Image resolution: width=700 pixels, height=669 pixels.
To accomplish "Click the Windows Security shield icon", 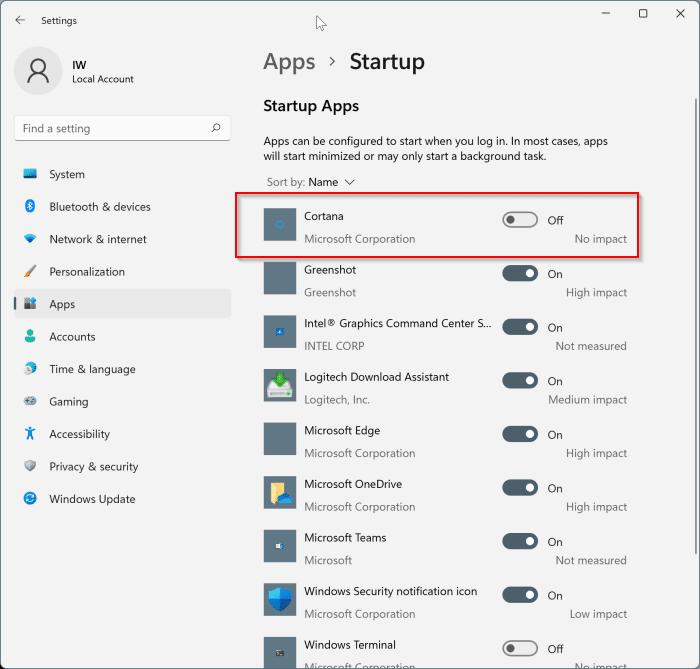I will pos(280,599).
